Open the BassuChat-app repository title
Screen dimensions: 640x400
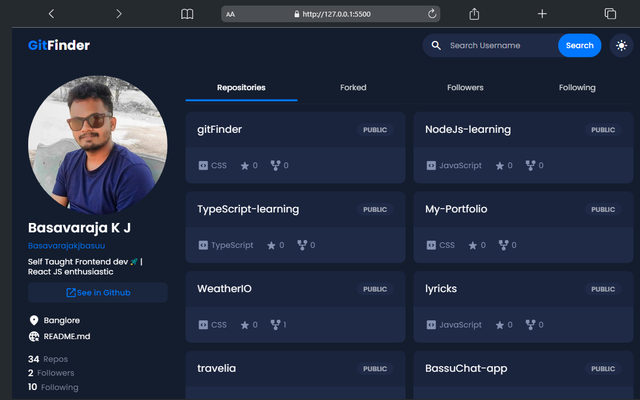pyautogui.click(x=466, y=368)
